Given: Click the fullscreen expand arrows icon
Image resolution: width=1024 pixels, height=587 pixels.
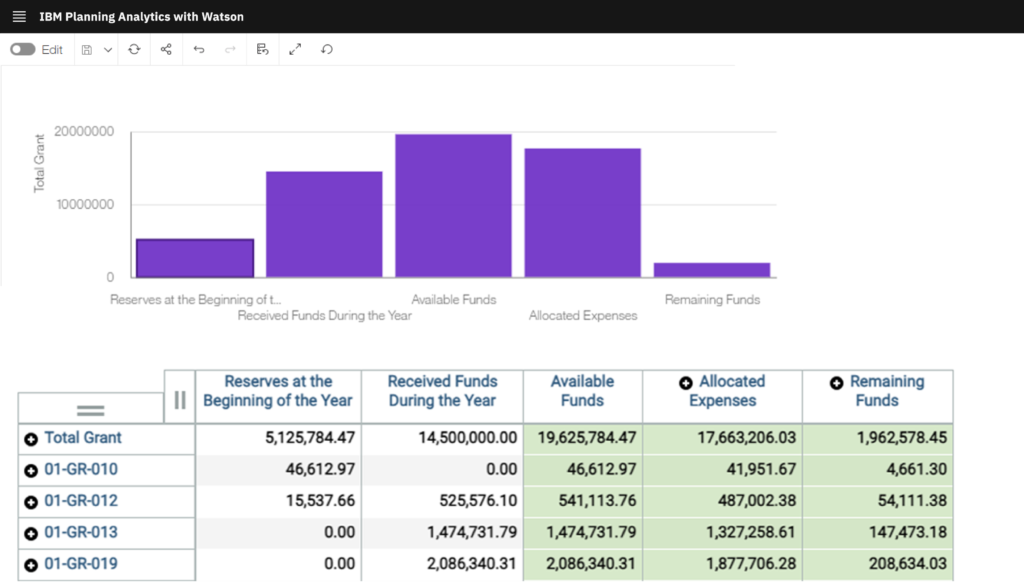Looking at the screenshot, I should coord(295,49).
